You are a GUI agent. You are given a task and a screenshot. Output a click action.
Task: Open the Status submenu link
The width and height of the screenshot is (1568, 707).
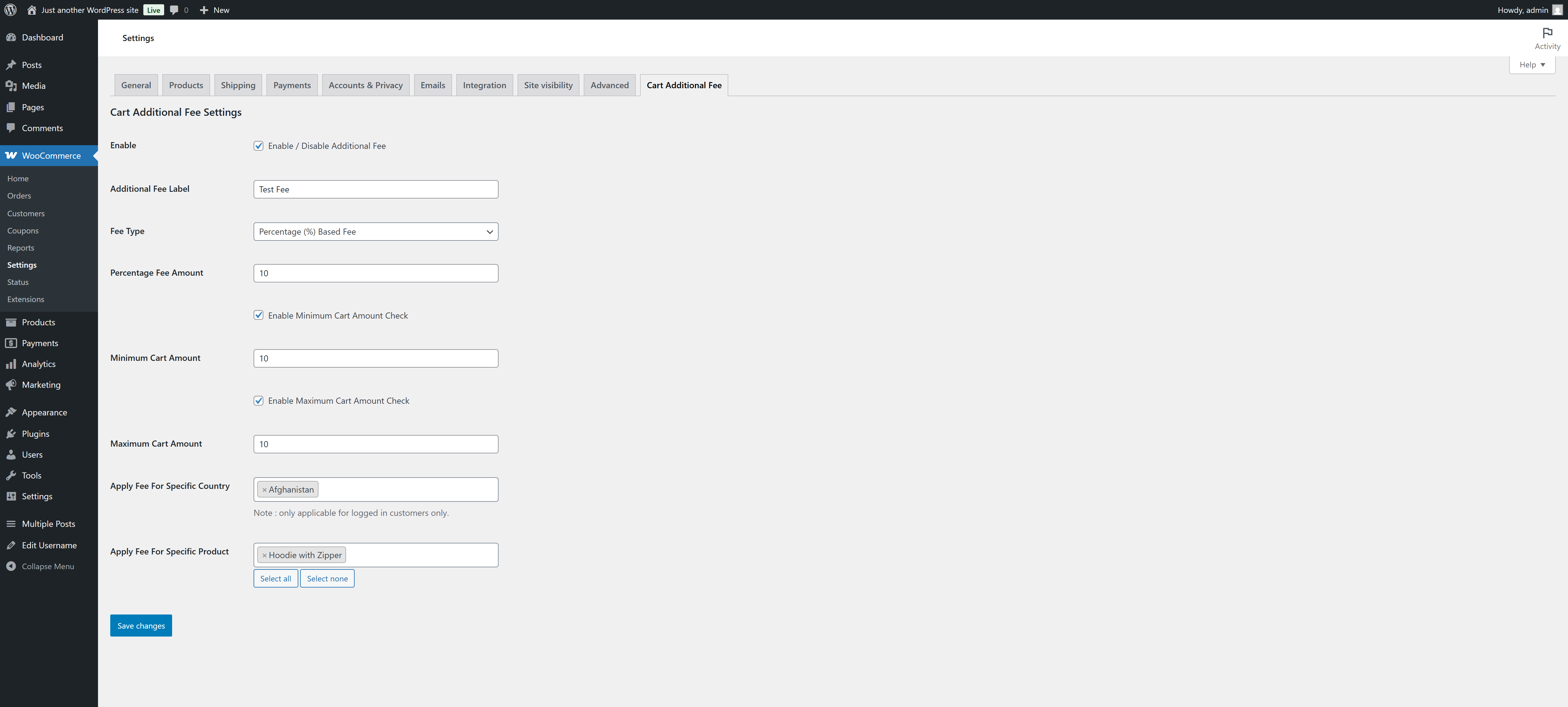[x=18, y=282]
